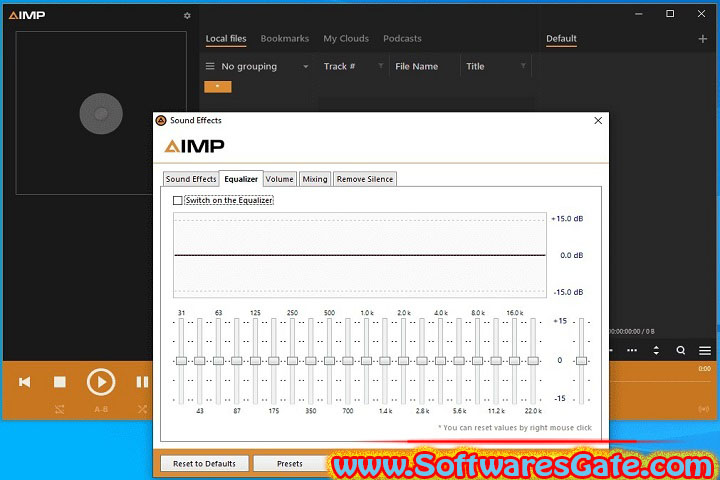Viewport: 720px width, 480px height.
Task: Click the playlist sort up-down arrows icon
Action: [656, 350]
